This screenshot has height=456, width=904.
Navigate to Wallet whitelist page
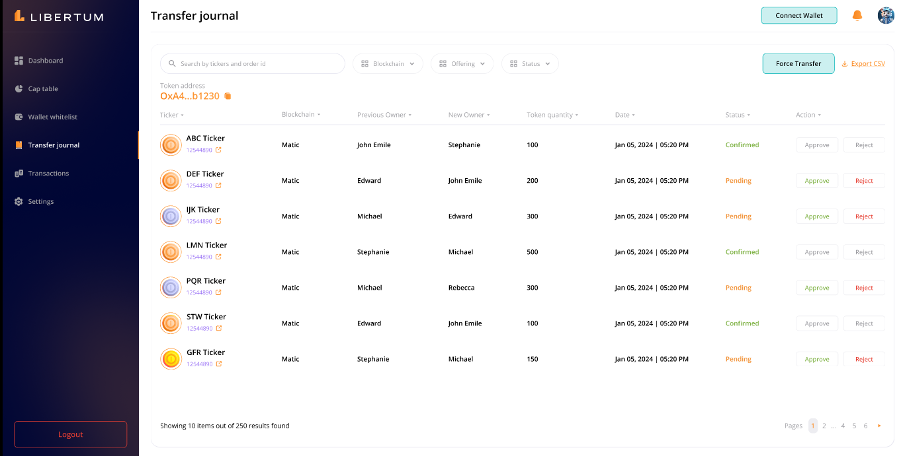(x=52, y=117)
